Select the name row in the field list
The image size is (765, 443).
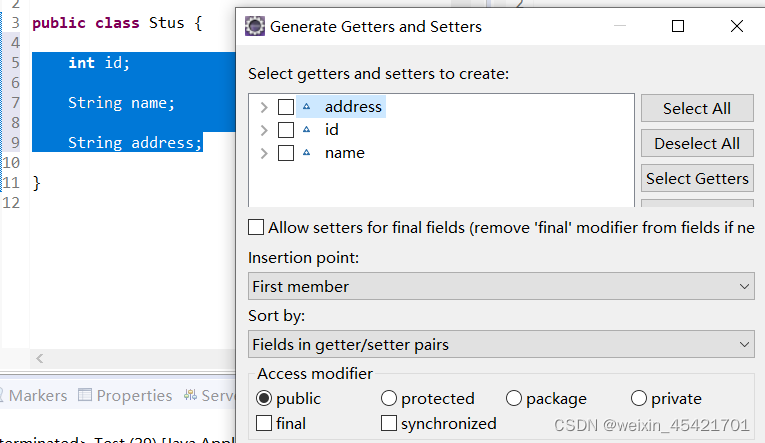tap(345, 153)
